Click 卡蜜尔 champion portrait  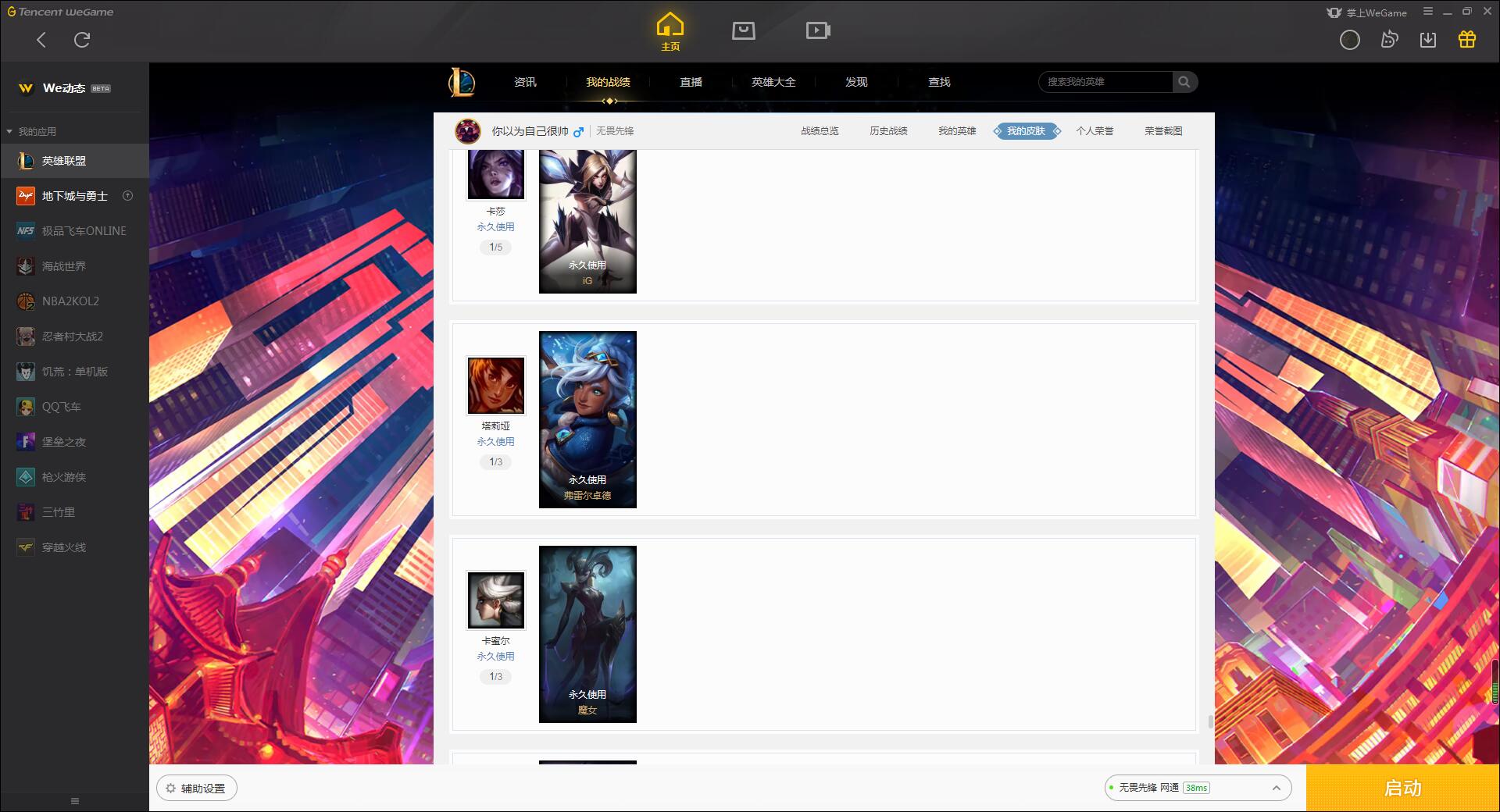pos(496,600)
